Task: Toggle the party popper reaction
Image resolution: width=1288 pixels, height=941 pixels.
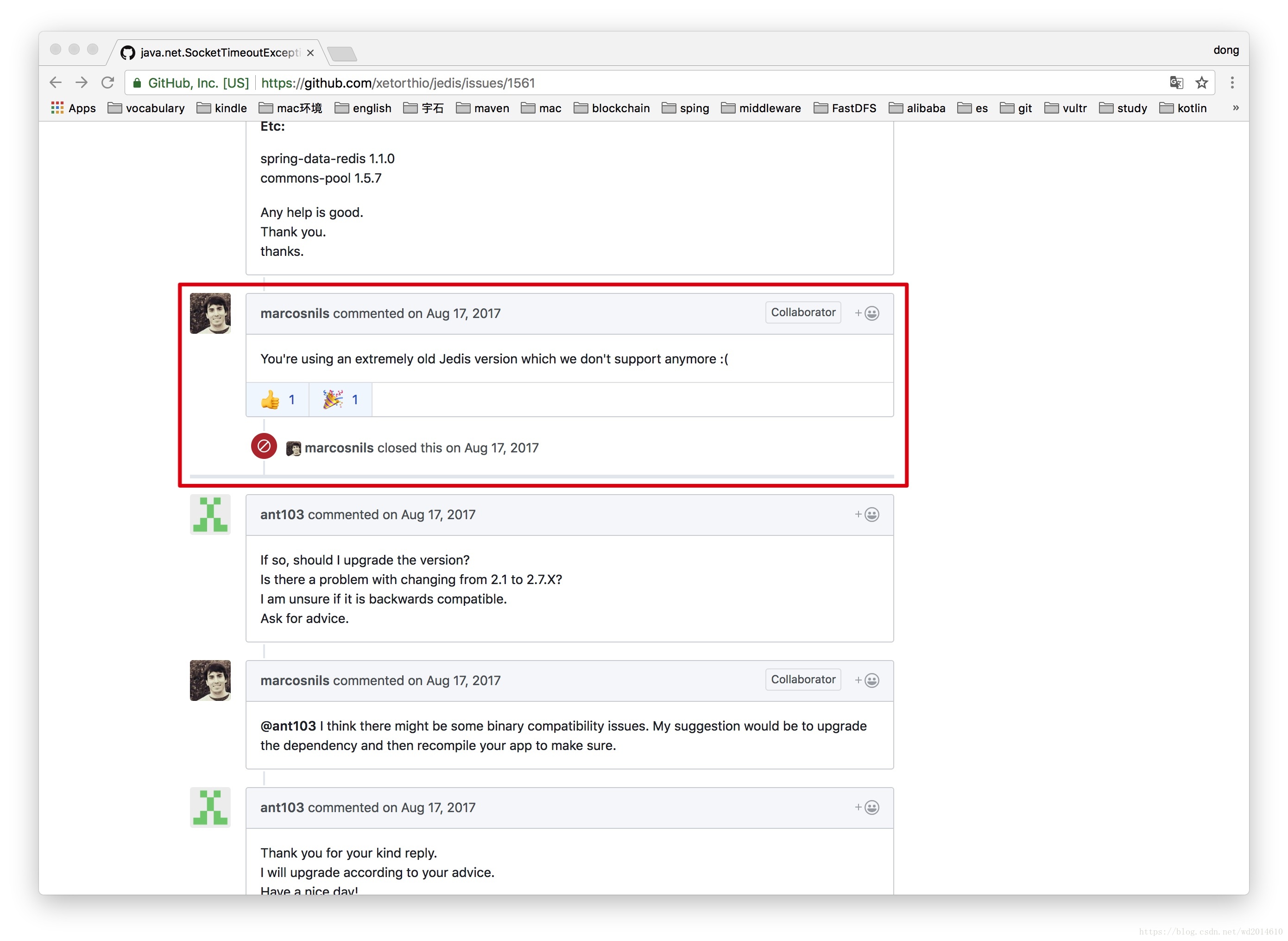Action: click(341, 400)
